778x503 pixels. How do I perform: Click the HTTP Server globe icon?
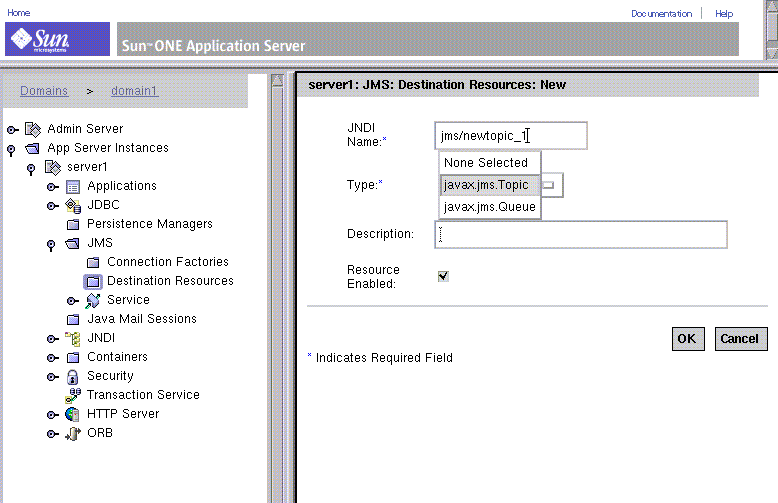click(x=72, y=414)
